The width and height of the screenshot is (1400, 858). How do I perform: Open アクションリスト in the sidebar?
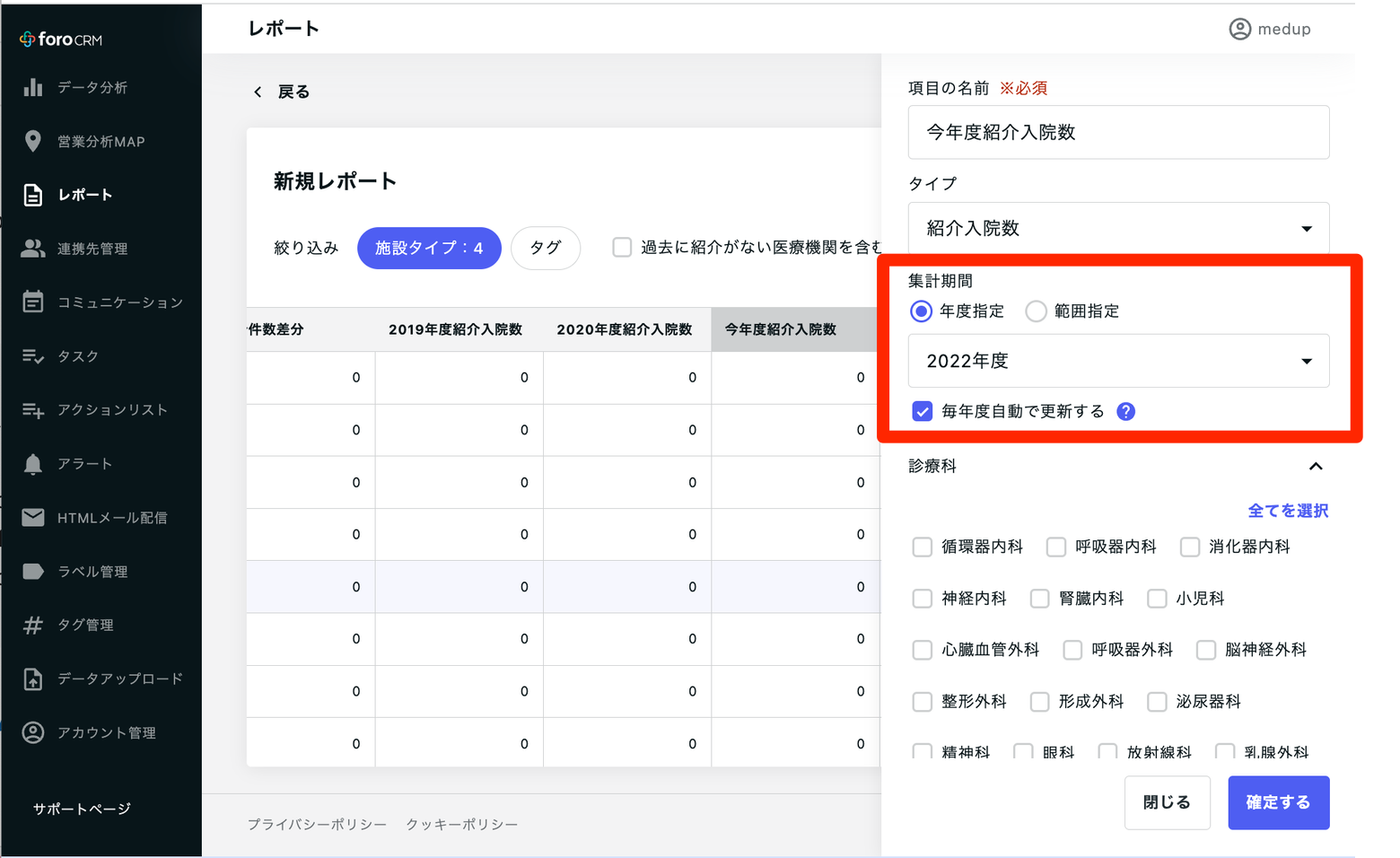tap(113, 410)
